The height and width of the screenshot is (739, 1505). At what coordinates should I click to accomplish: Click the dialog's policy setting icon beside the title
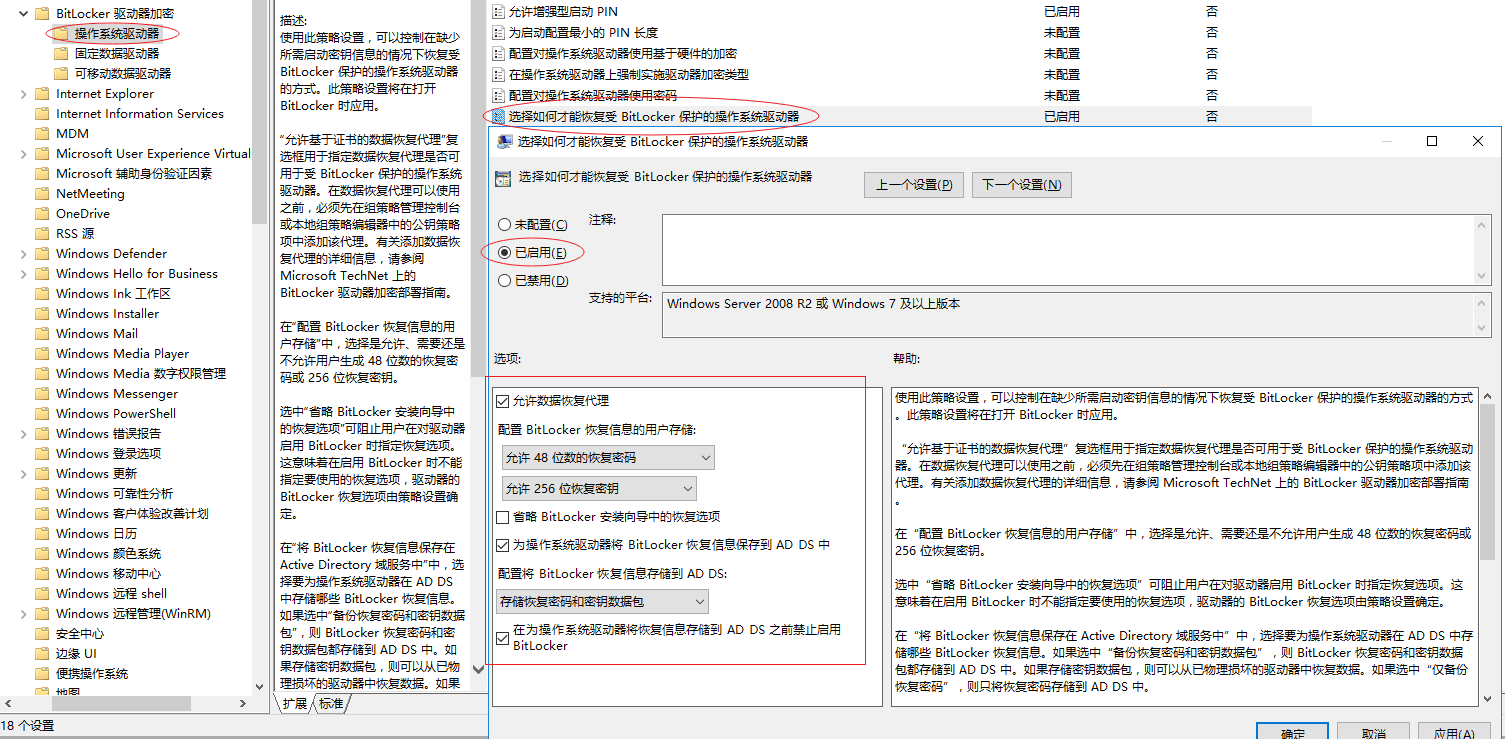click(x=503, y=178)
